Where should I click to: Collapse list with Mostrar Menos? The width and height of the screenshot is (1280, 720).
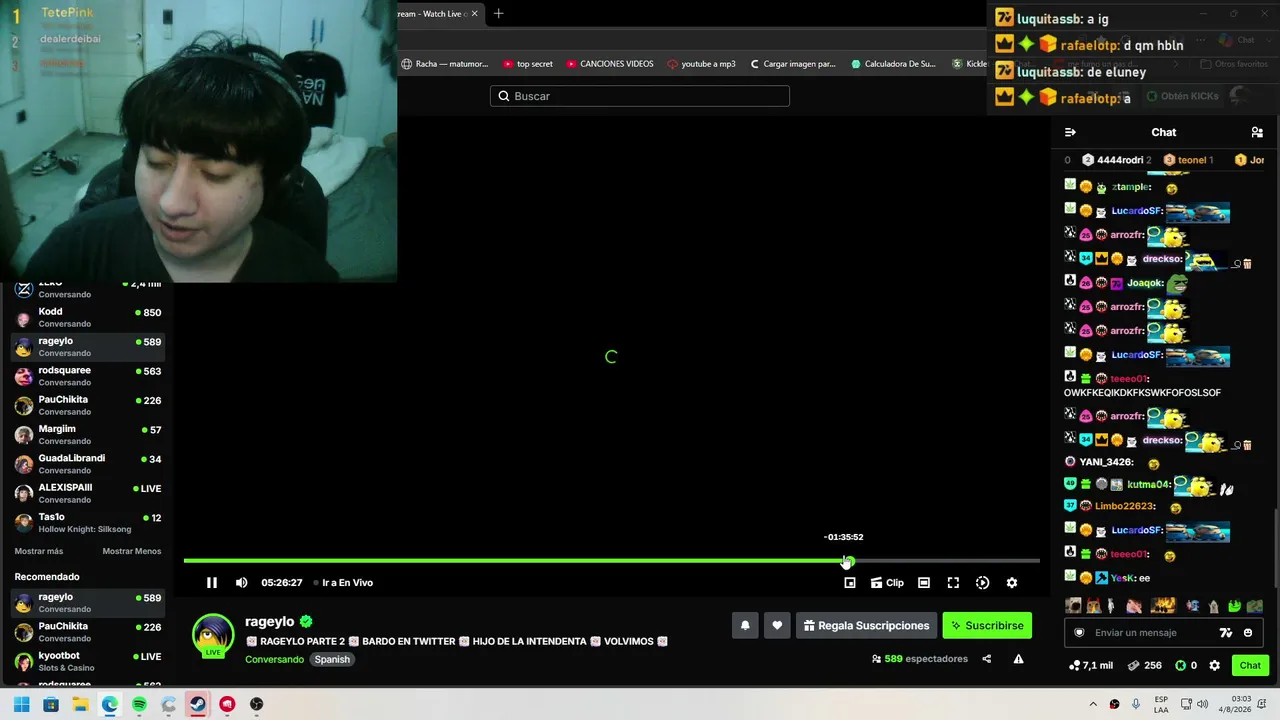click(132, 551)
